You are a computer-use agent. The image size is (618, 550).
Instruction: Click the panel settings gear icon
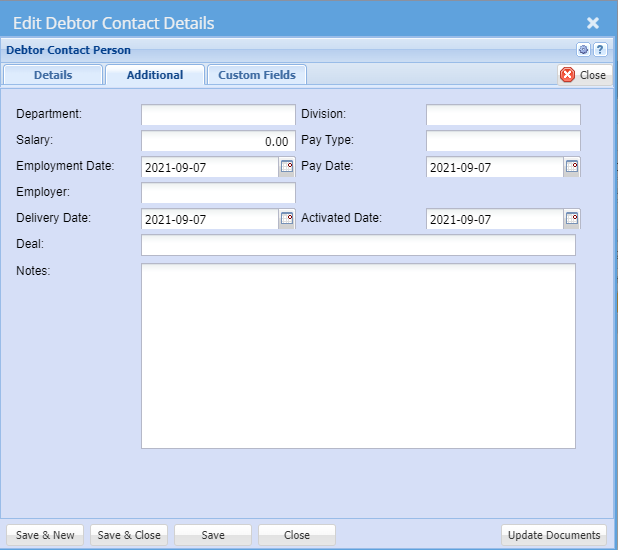pyautogui.click(x=583, y=49)
